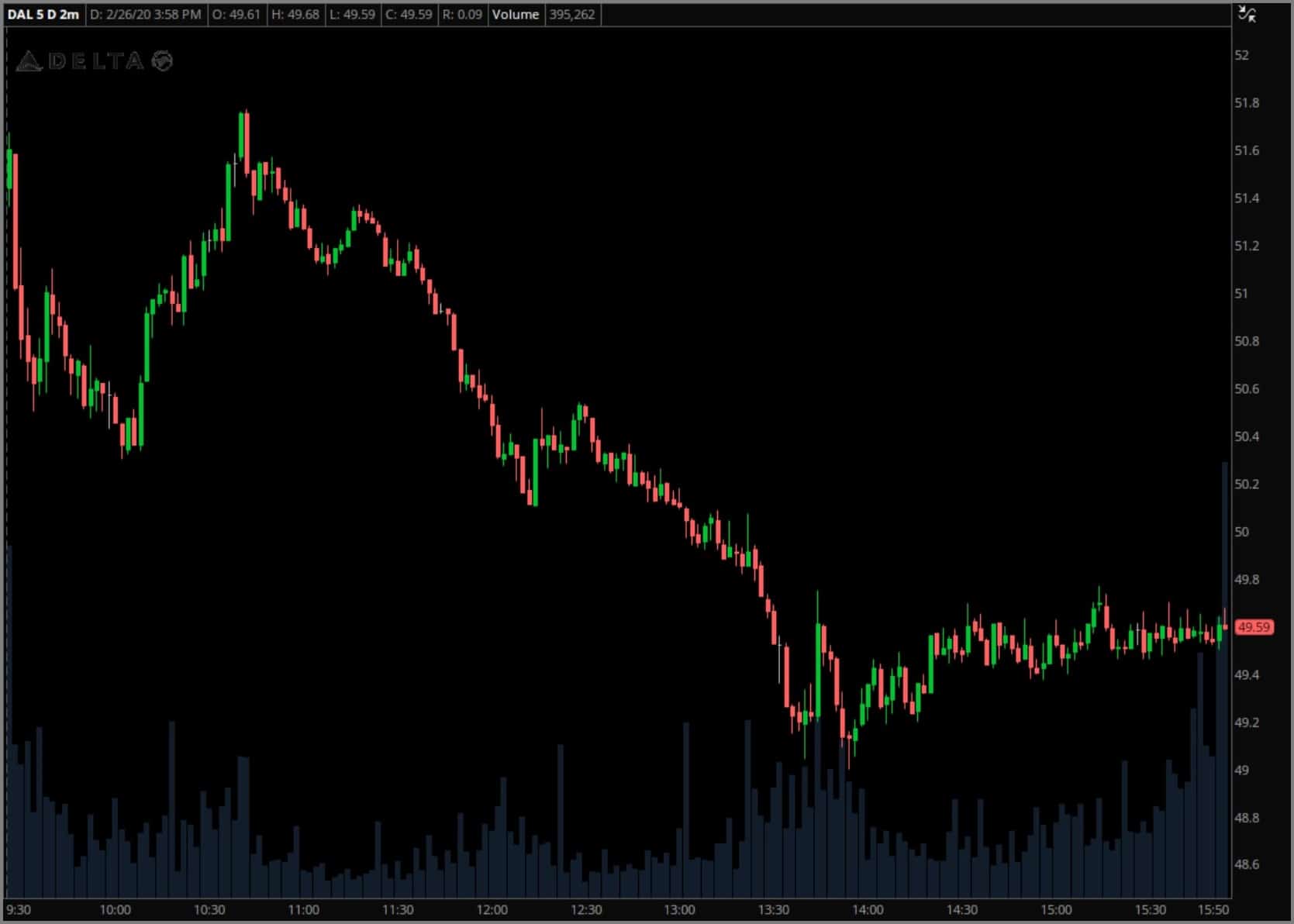Click the 14:00 time axis label

coord(868,910)
